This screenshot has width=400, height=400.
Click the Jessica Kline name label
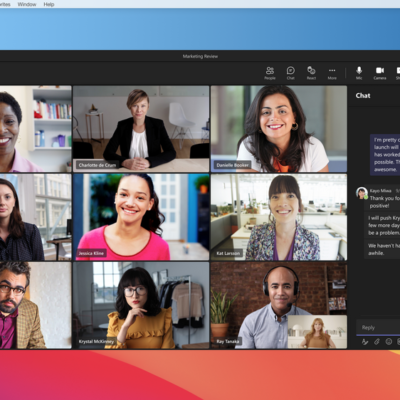tap(91, 253)
